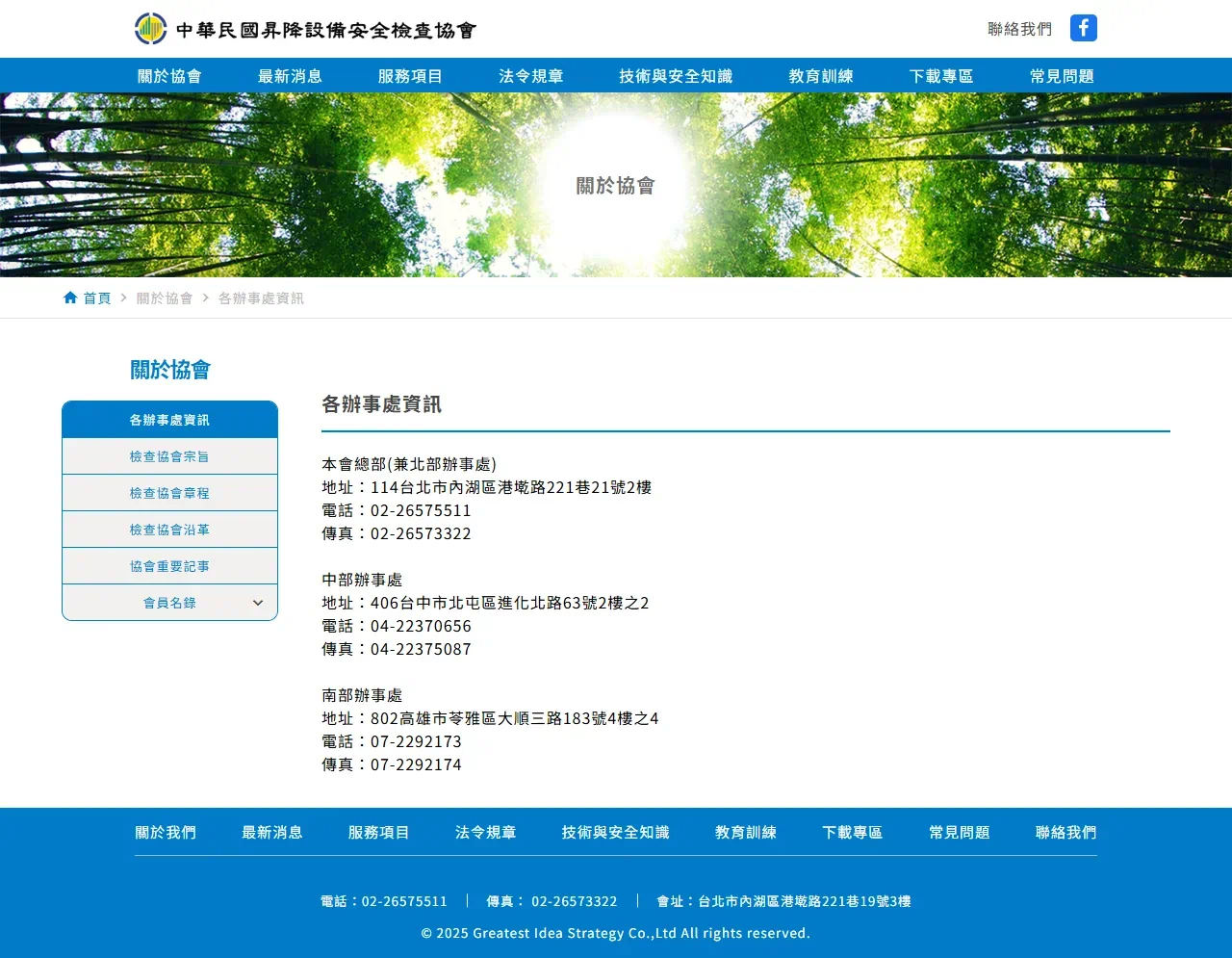
Task: Click the home icon in the breadcrumb
Action: coord(68,298)
